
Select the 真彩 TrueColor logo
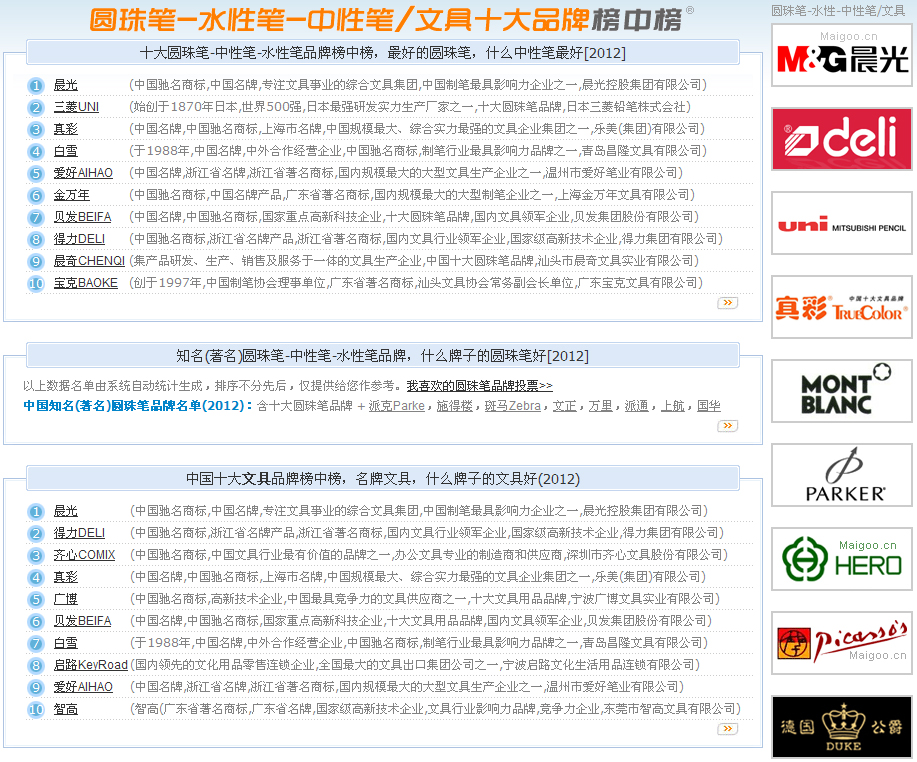coord(842,307)
